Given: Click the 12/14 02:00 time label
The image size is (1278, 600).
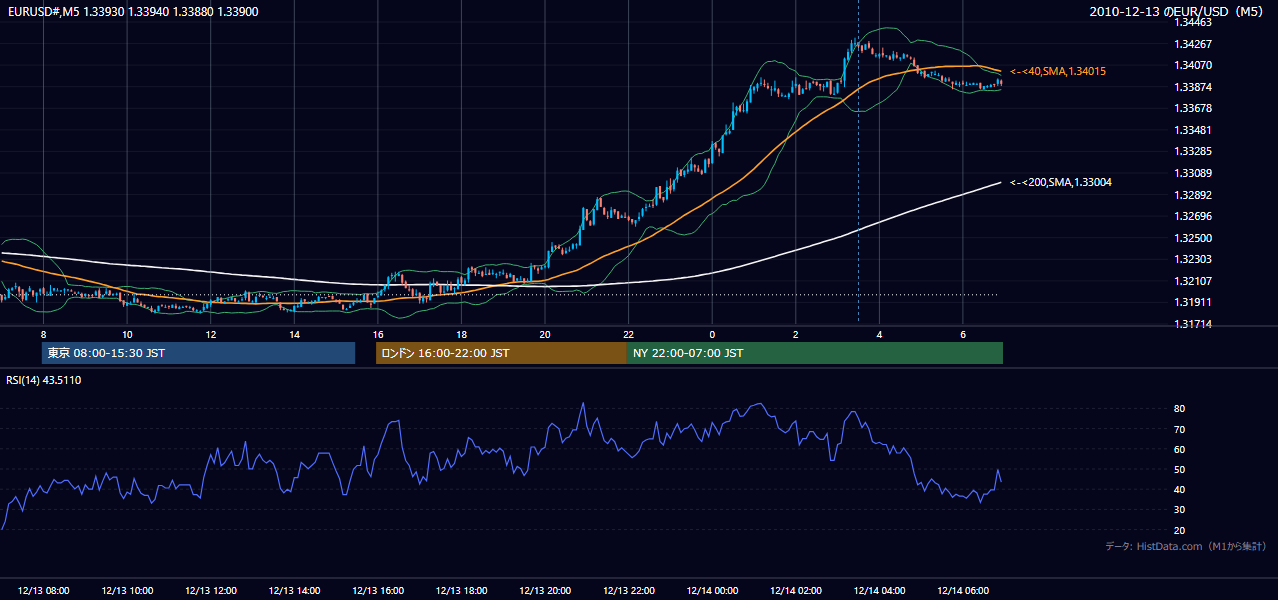Looking at the screenshot, I should [796, 591].
